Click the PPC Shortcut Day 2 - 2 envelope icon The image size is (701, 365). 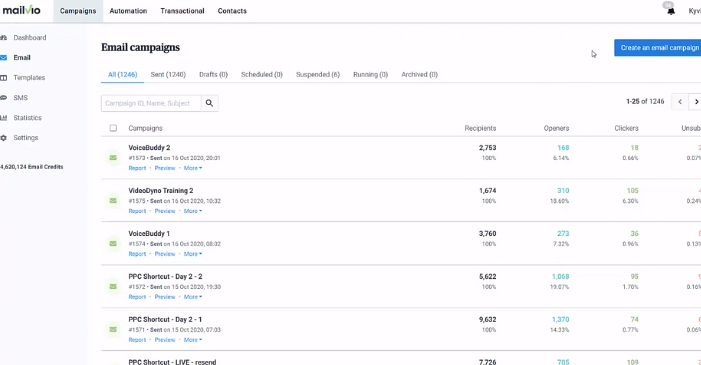point(113,286)
